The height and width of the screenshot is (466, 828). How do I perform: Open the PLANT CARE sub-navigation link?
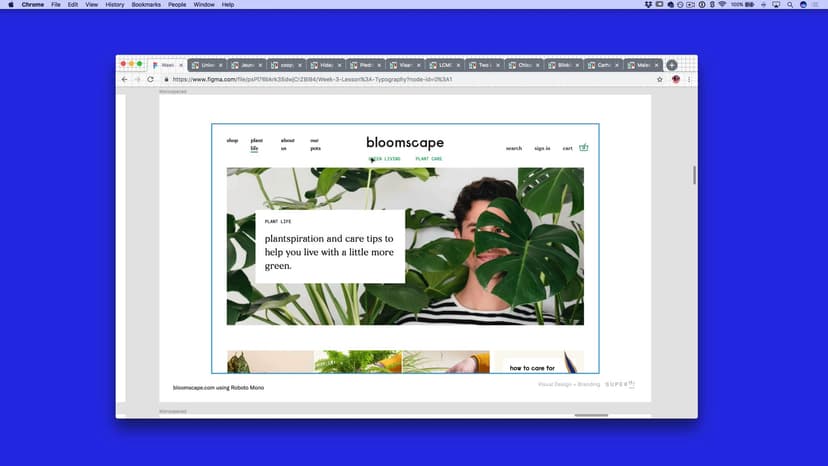tap(429, 159)
